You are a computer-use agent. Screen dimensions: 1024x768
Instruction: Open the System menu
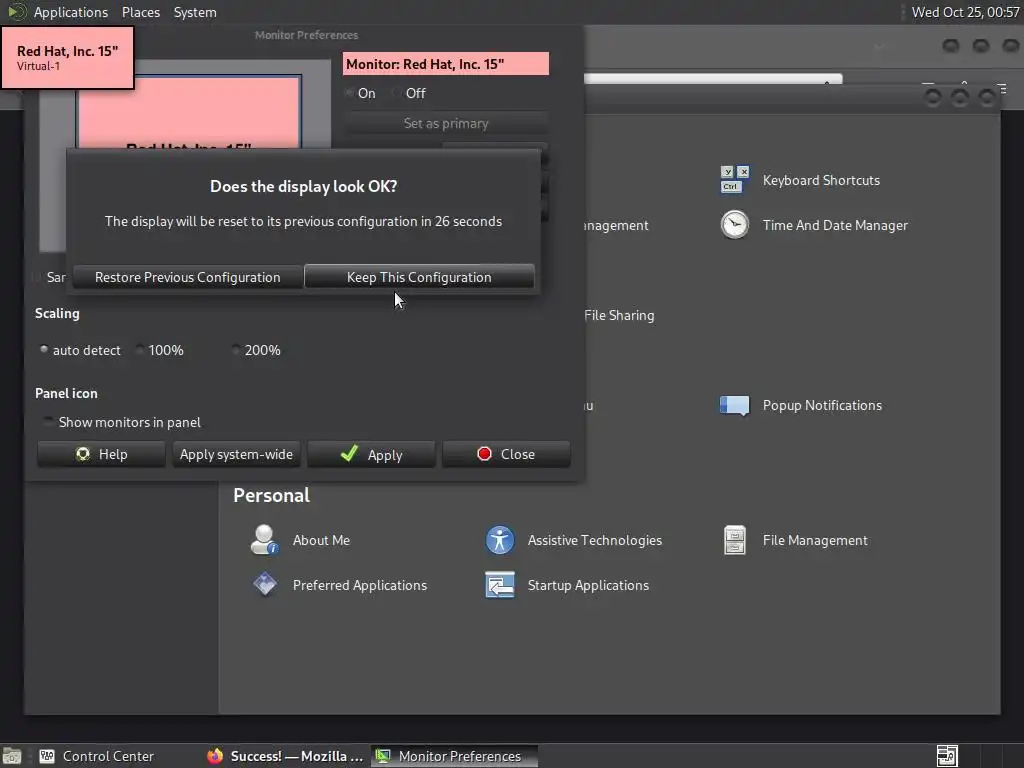(x=195, y=12)
